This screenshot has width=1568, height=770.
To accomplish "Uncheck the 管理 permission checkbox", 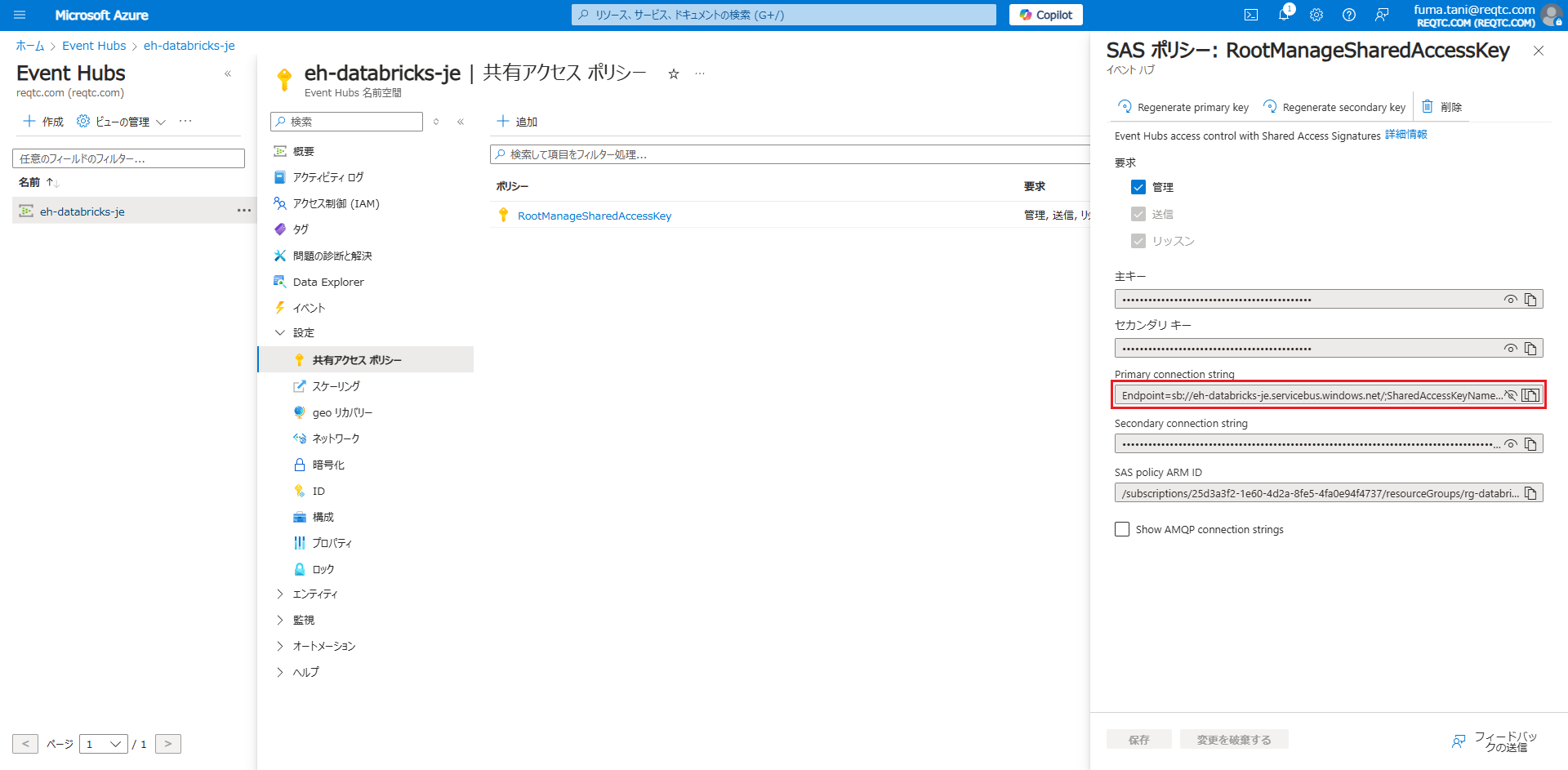I will pyautogui.click(x=1138, y=186).
